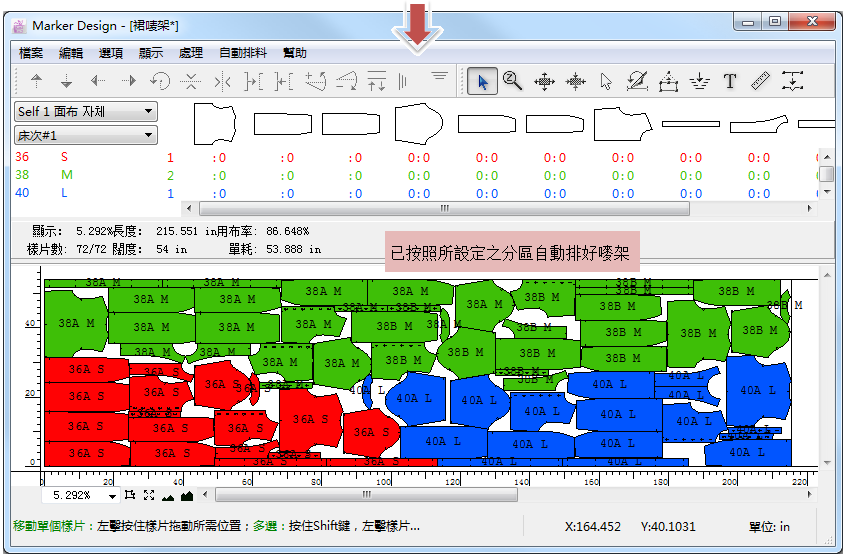Click the hollow arrow pointer tool
The image size is (846, 557).
(606, 82)
